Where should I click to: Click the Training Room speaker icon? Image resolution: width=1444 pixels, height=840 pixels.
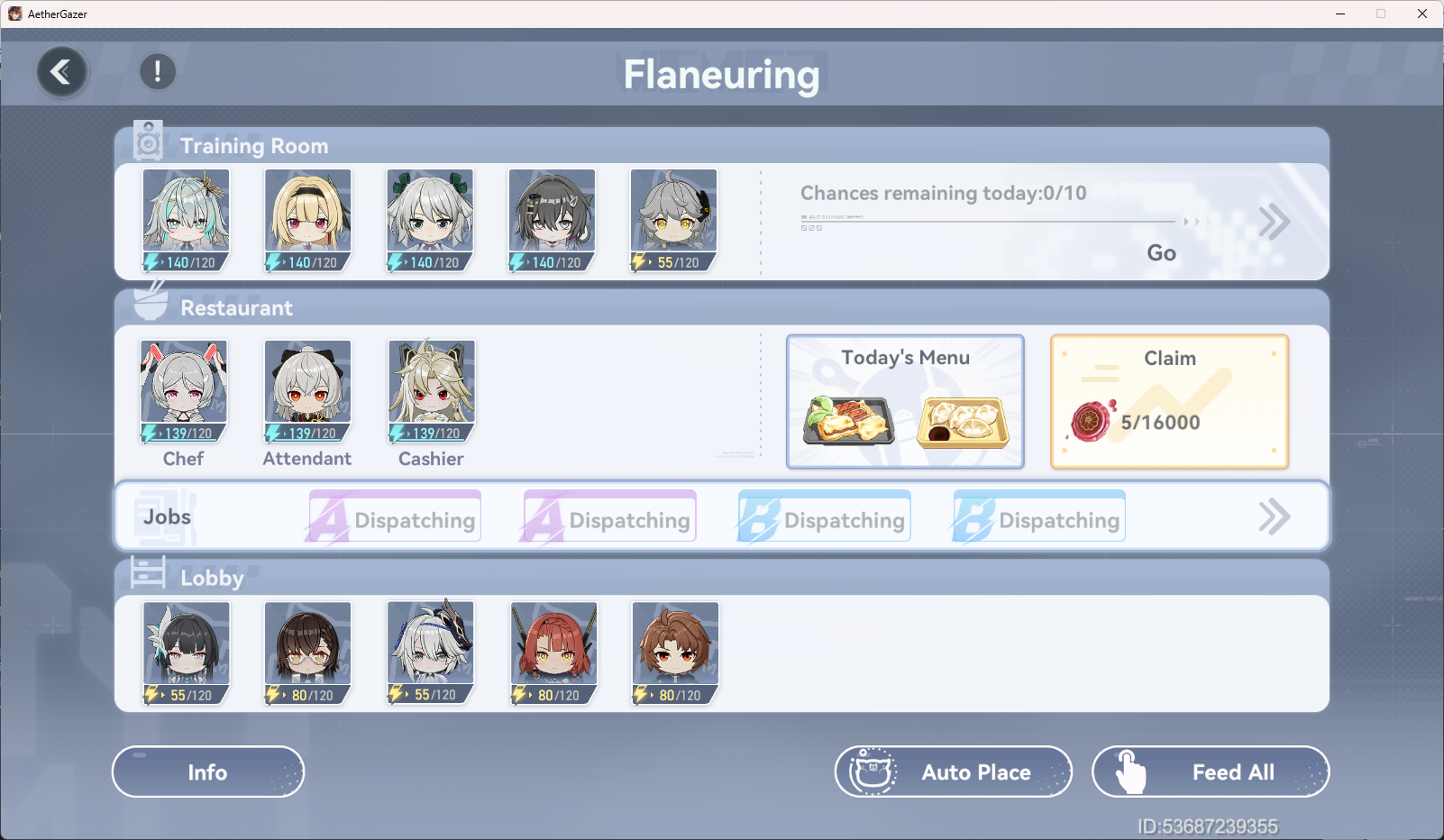point(149,142)
